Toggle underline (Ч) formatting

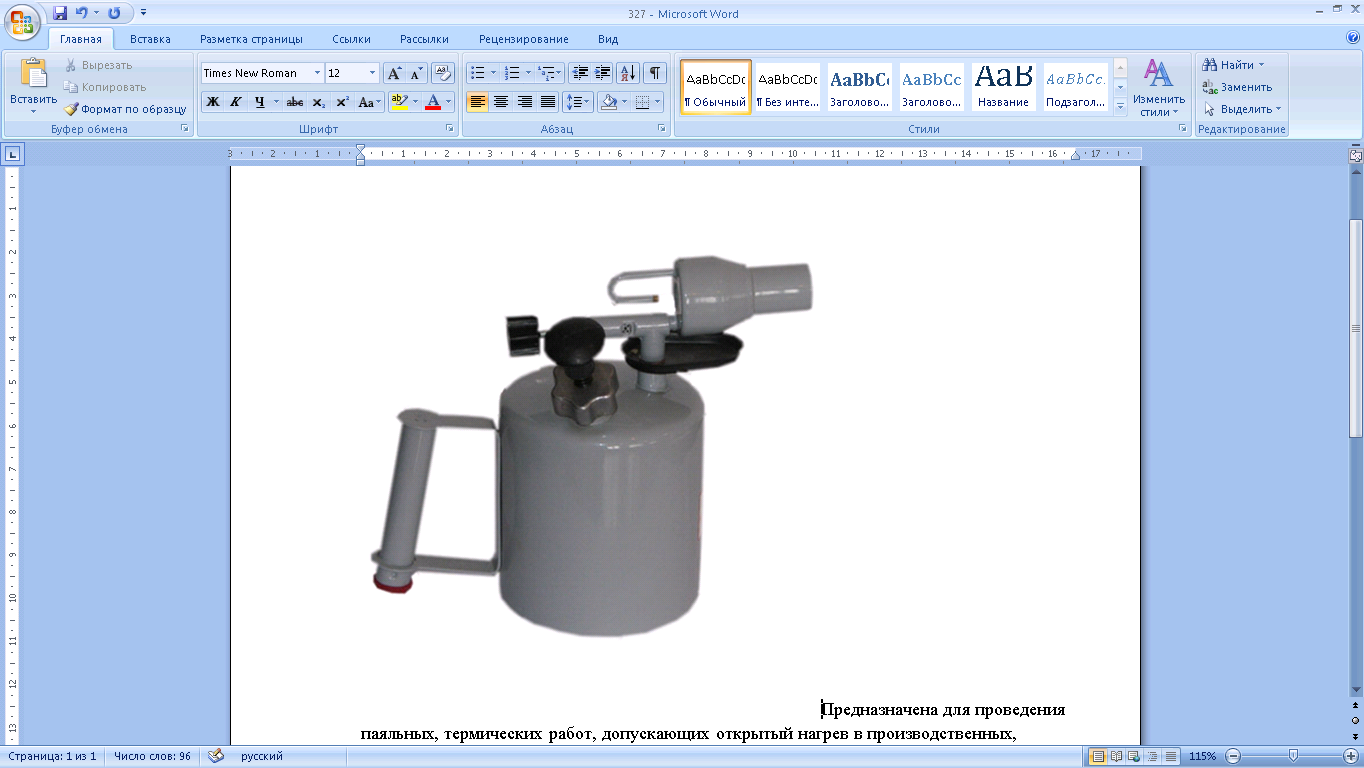pos(259,102)
